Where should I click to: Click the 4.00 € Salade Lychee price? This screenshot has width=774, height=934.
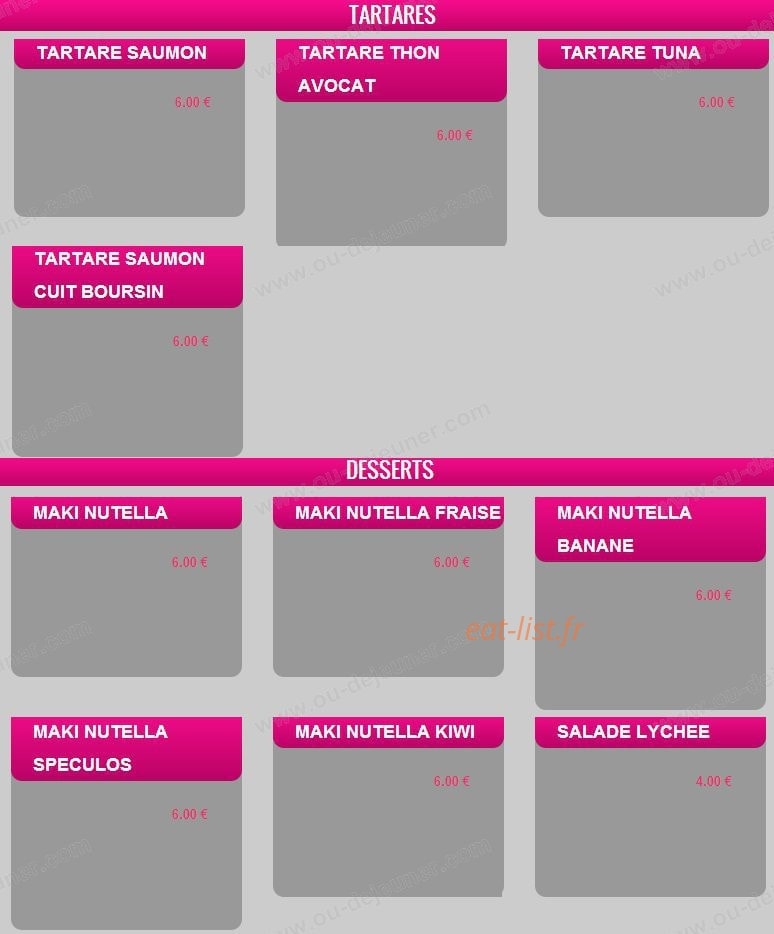[x=713, y=781]
